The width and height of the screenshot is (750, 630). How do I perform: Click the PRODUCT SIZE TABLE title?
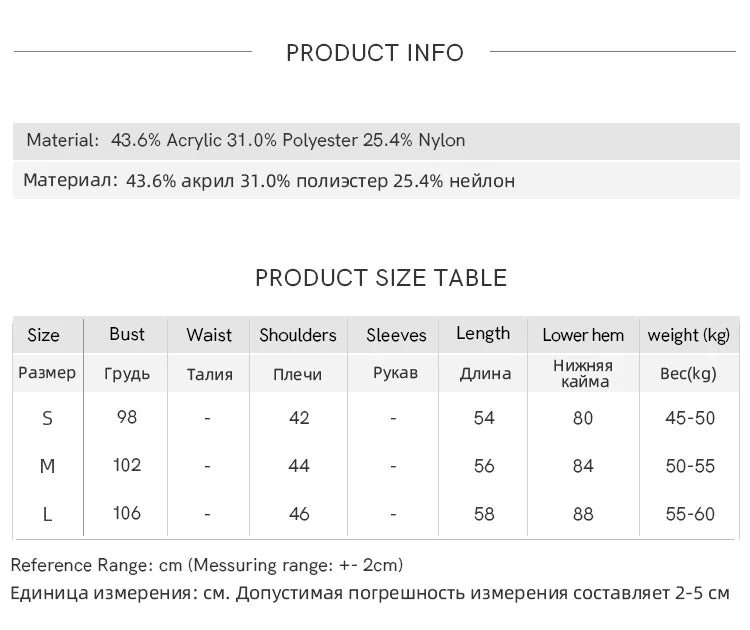pos(381,278)
